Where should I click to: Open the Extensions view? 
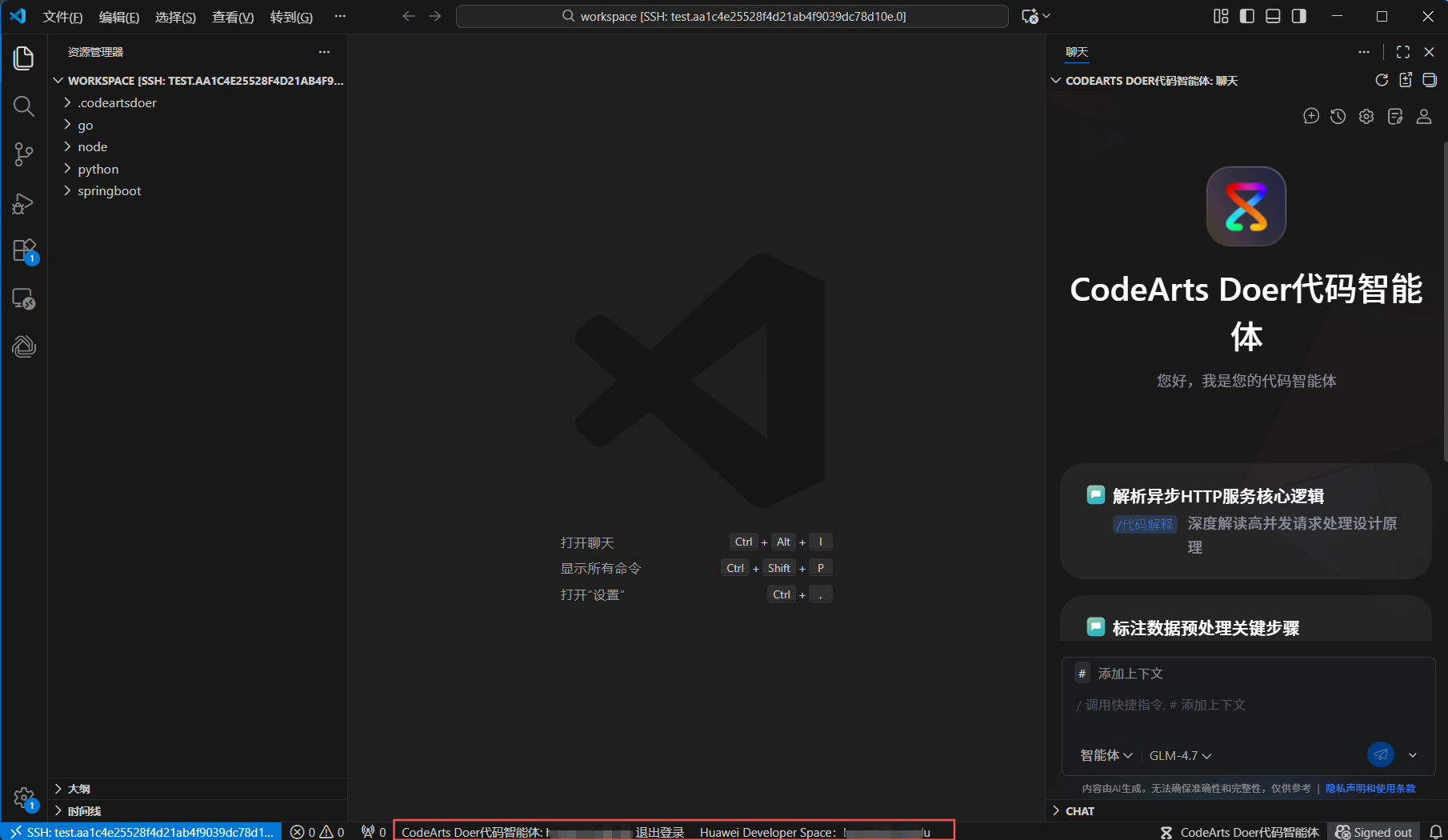coord(24,251)
